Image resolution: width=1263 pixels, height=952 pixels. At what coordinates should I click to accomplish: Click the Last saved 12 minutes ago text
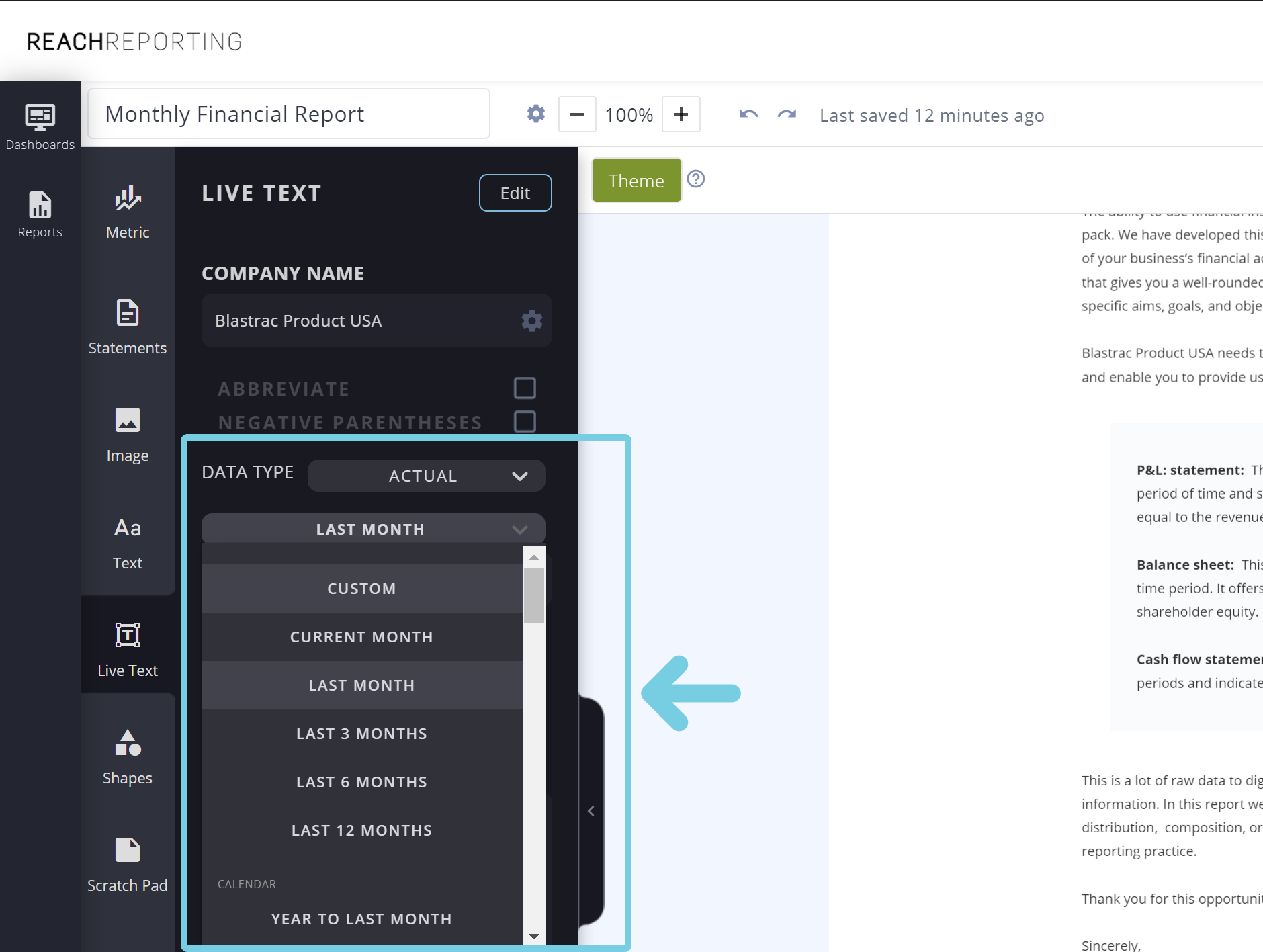(932, 116)
